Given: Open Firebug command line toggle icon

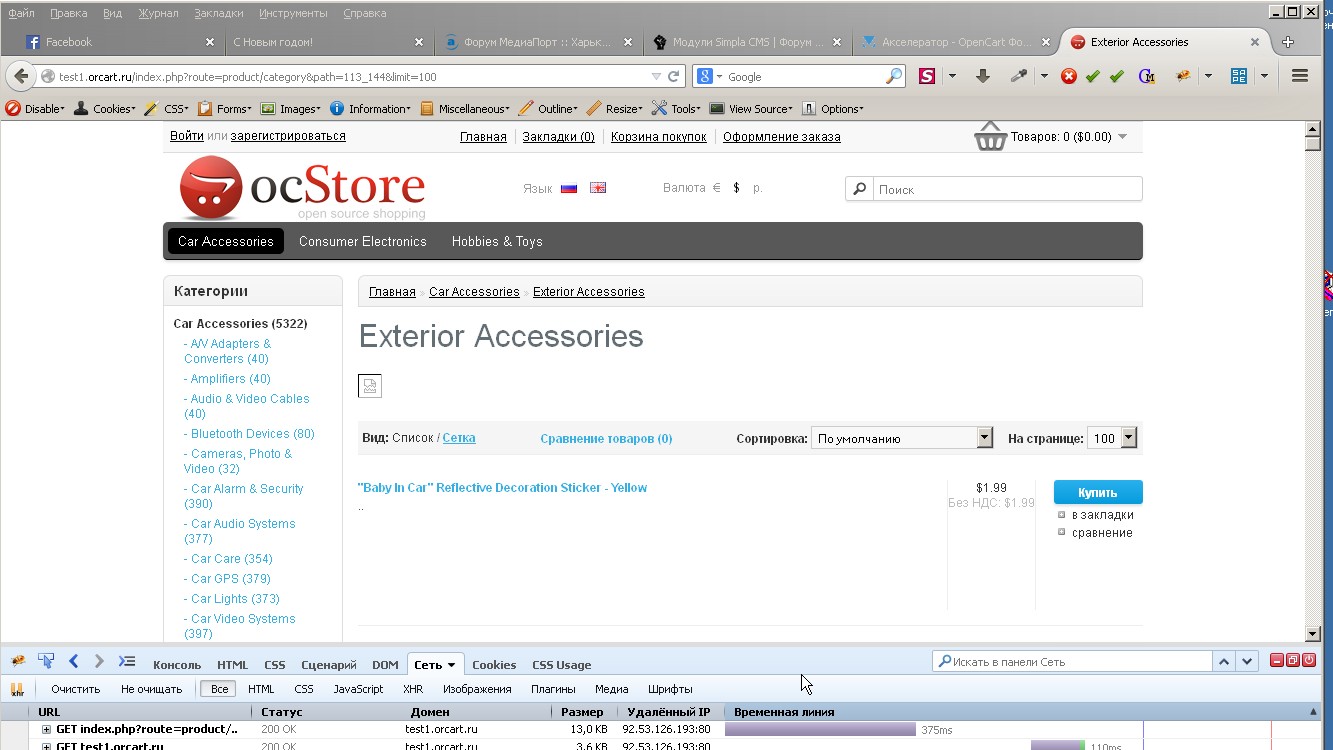Looking at the screenshot, I should click(127, 661).
